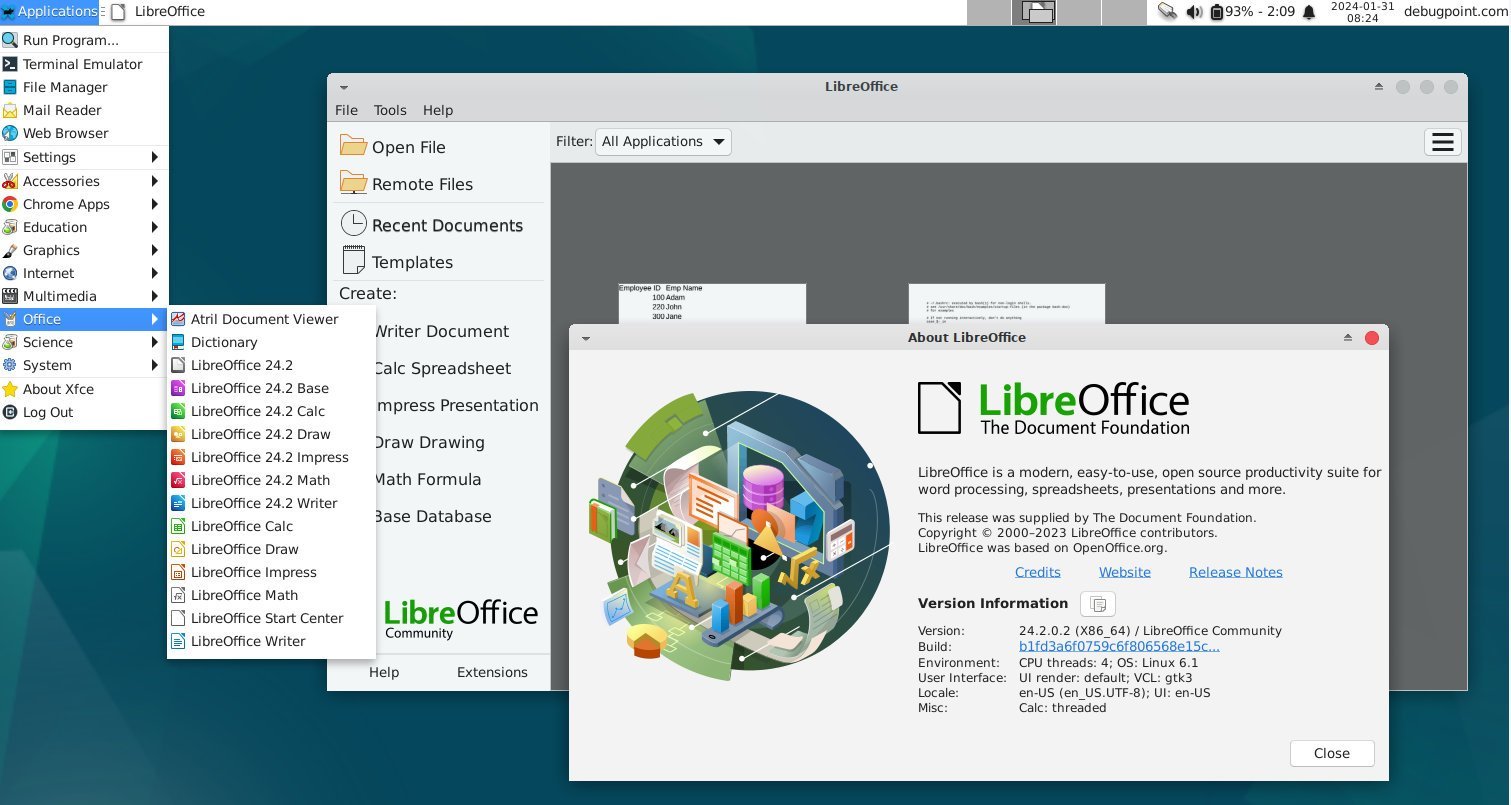
Task: Open the hamburger menu in Start Center
Action: tap(1443, 142)
